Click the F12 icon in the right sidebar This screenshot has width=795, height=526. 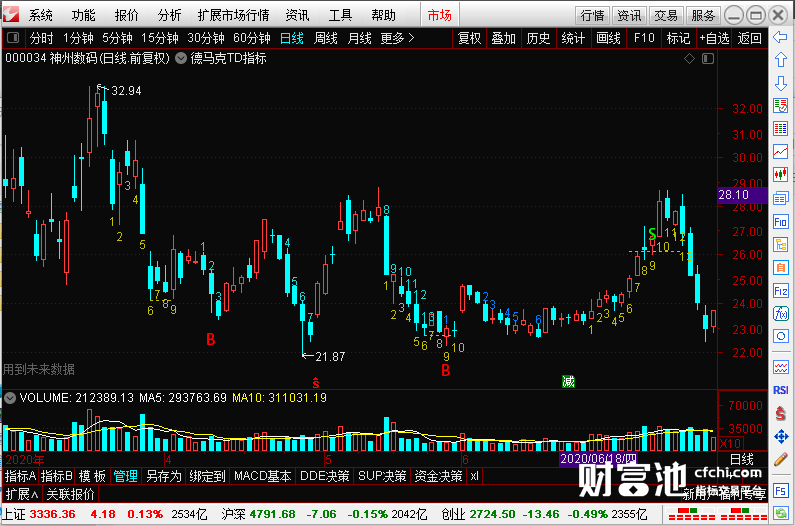[x=780, y=291]
